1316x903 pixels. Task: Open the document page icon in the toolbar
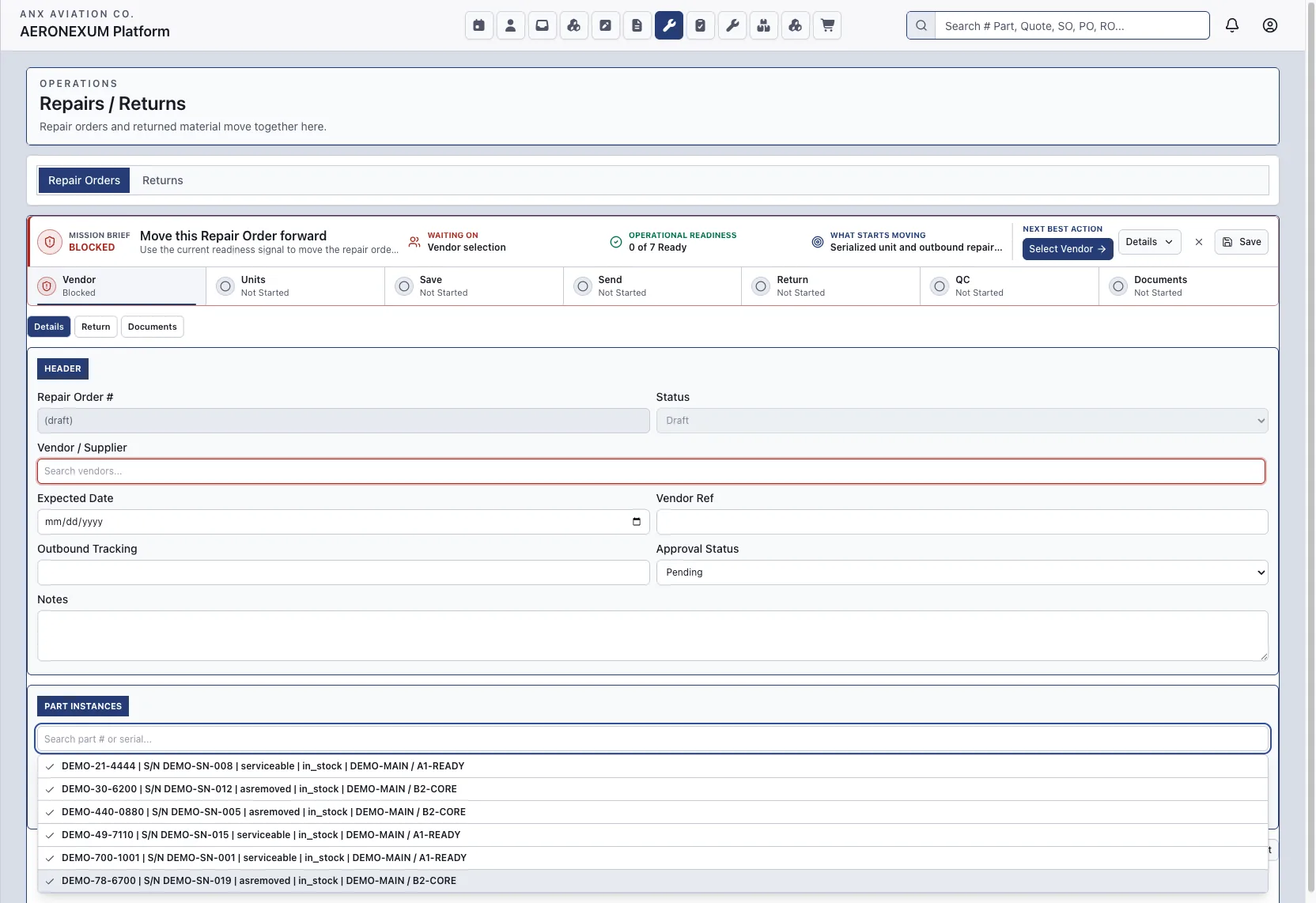click(637, 25)
